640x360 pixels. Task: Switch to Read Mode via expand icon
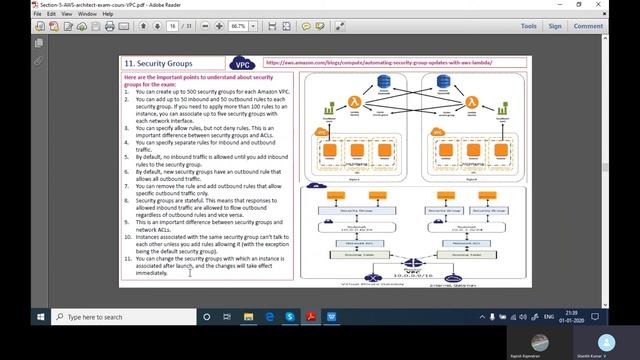click(x=339, y=26)
